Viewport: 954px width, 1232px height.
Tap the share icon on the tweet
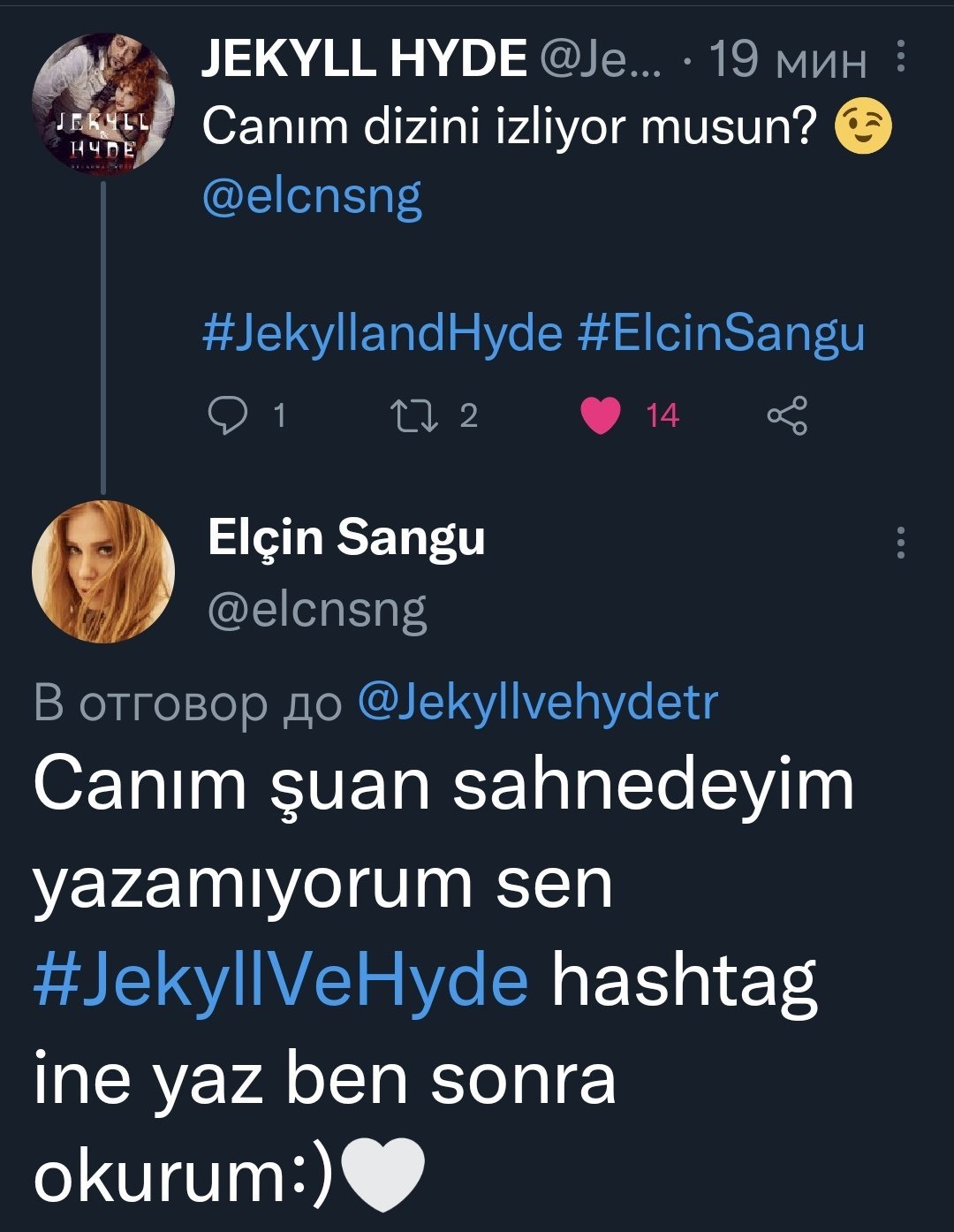click(786, 414)
